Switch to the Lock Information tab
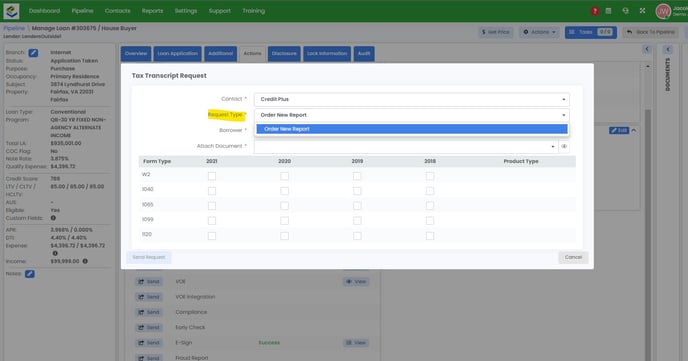688x361 pixels. point(327,54)
